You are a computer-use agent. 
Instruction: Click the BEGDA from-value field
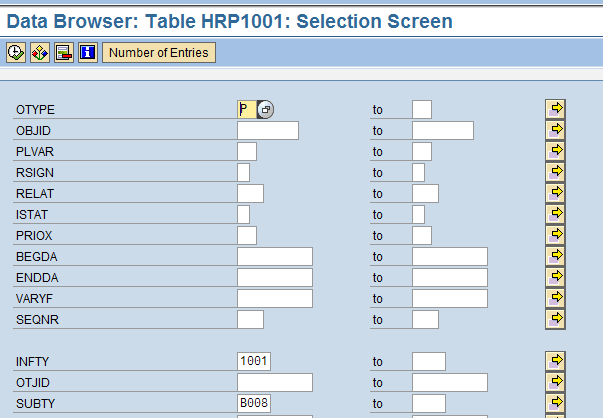274,257
